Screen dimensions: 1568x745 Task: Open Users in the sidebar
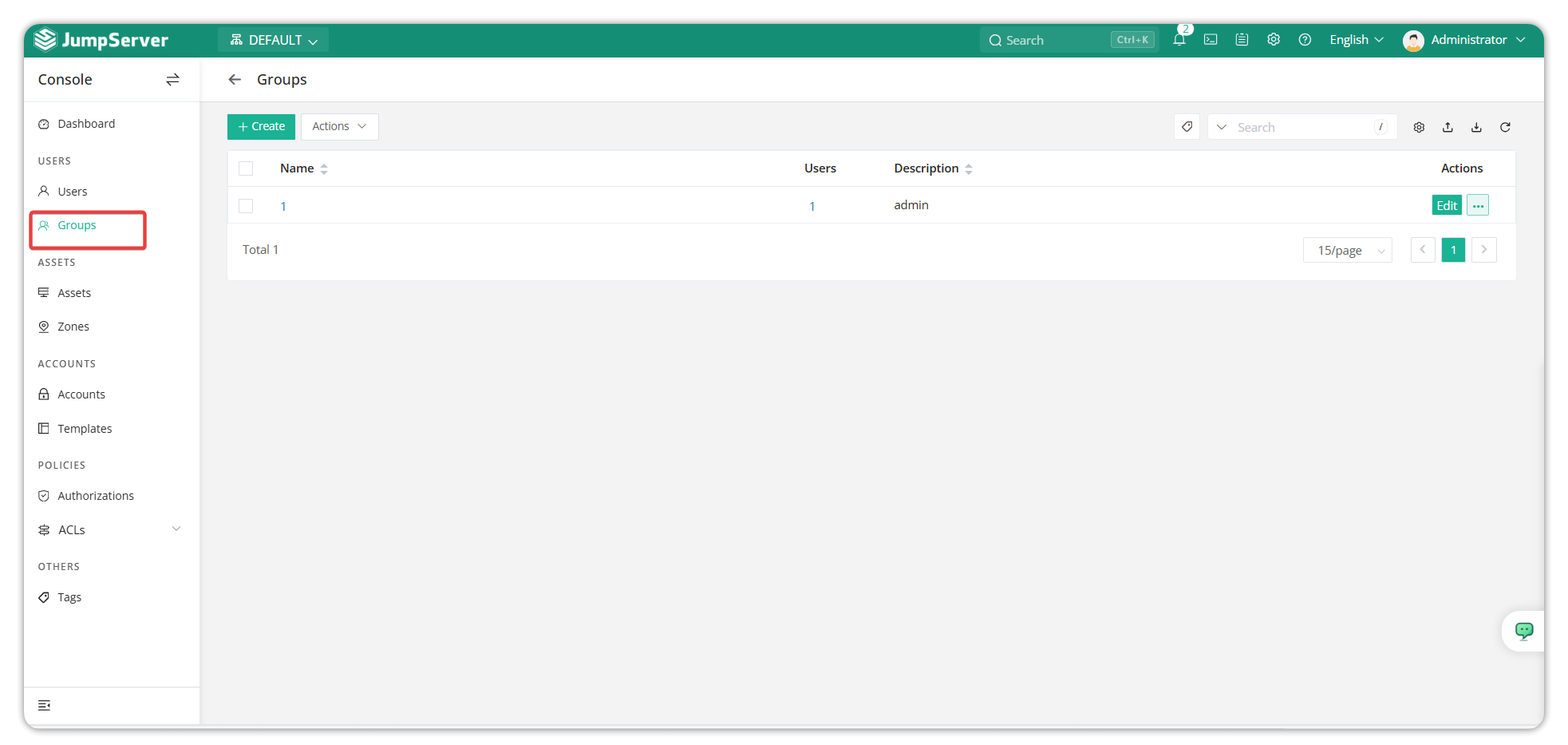(73, 192)
